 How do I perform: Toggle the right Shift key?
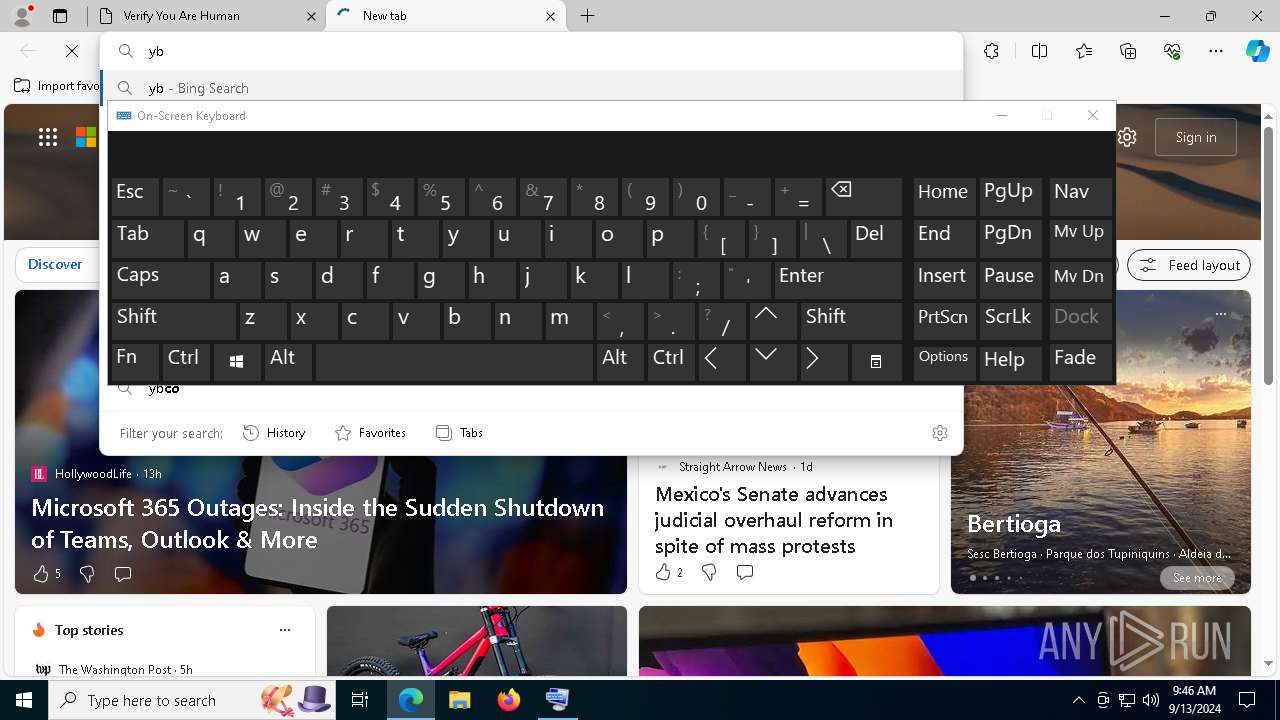(x=851, y=320)
